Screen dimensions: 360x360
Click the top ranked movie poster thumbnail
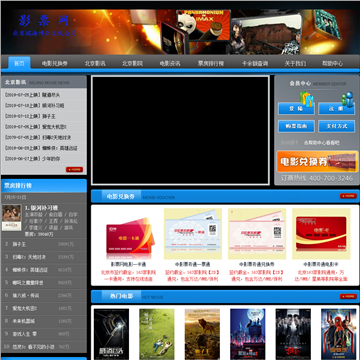pos(12,217)
